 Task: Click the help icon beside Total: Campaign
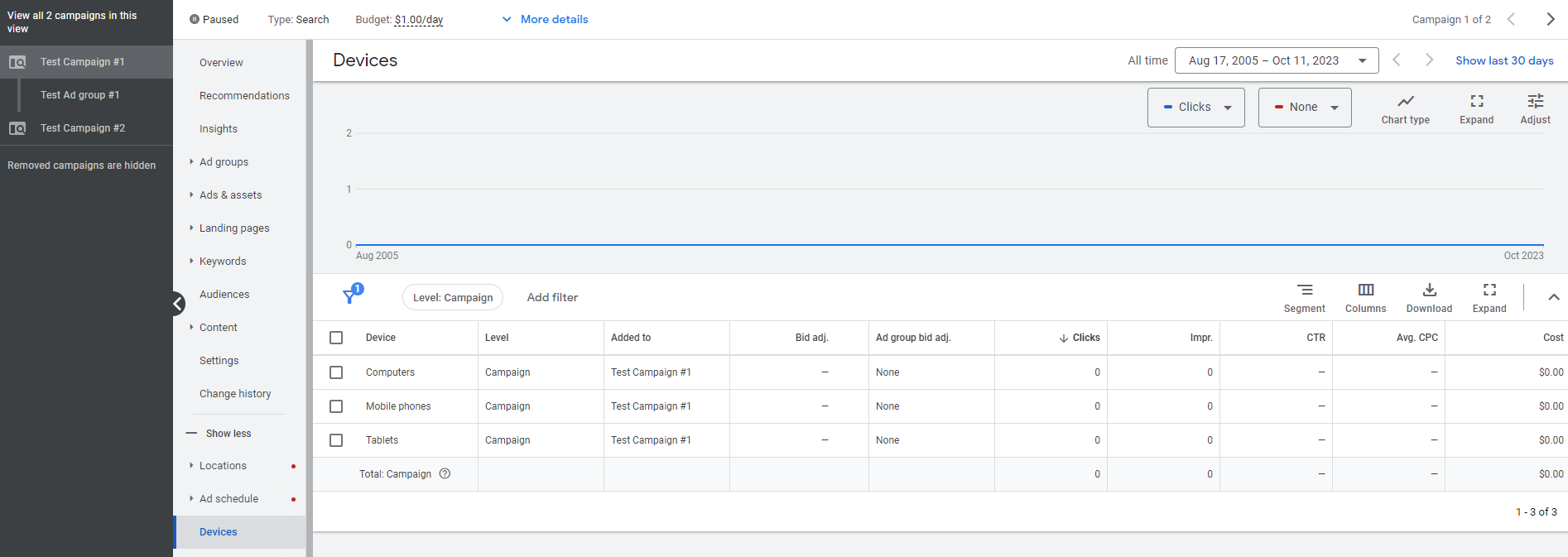click(x=445, y=473)
